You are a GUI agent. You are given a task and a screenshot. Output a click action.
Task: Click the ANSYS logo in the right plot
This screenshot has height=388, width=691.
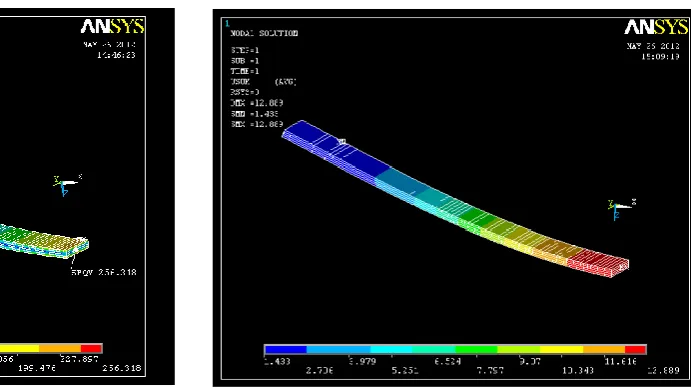click(656, 27)
